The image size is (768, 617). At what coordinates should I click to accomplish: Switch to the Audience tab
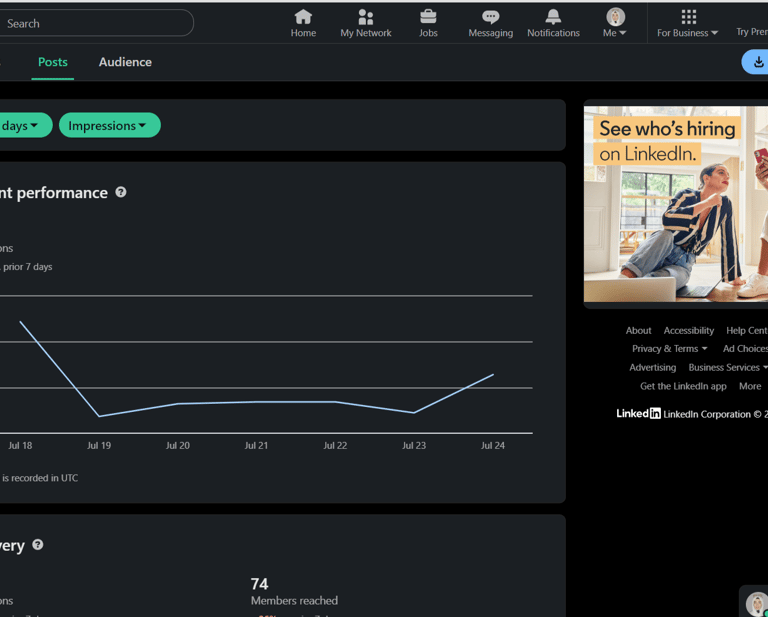[125, 62]
